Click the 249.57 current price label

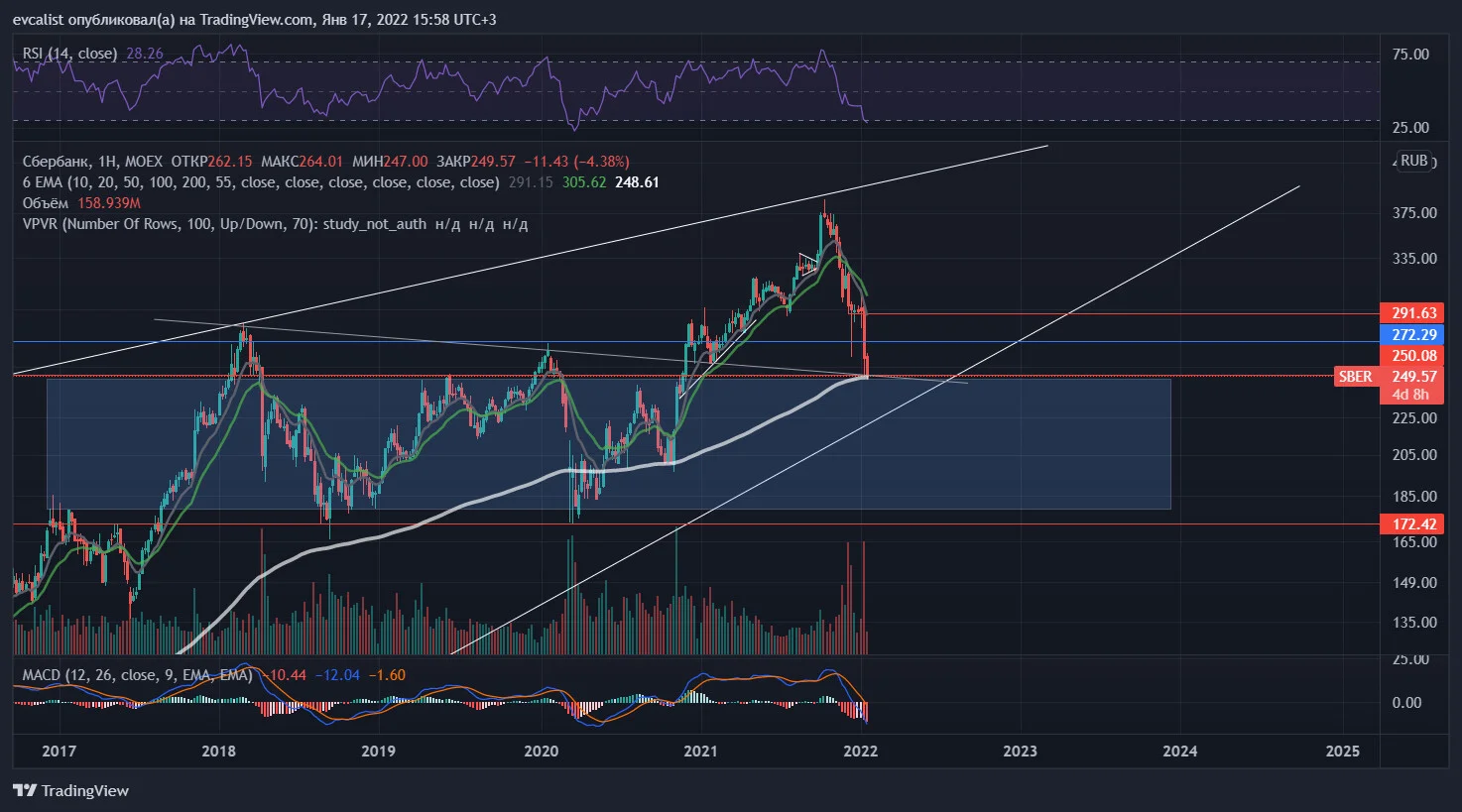click(x=1413, y=377)
